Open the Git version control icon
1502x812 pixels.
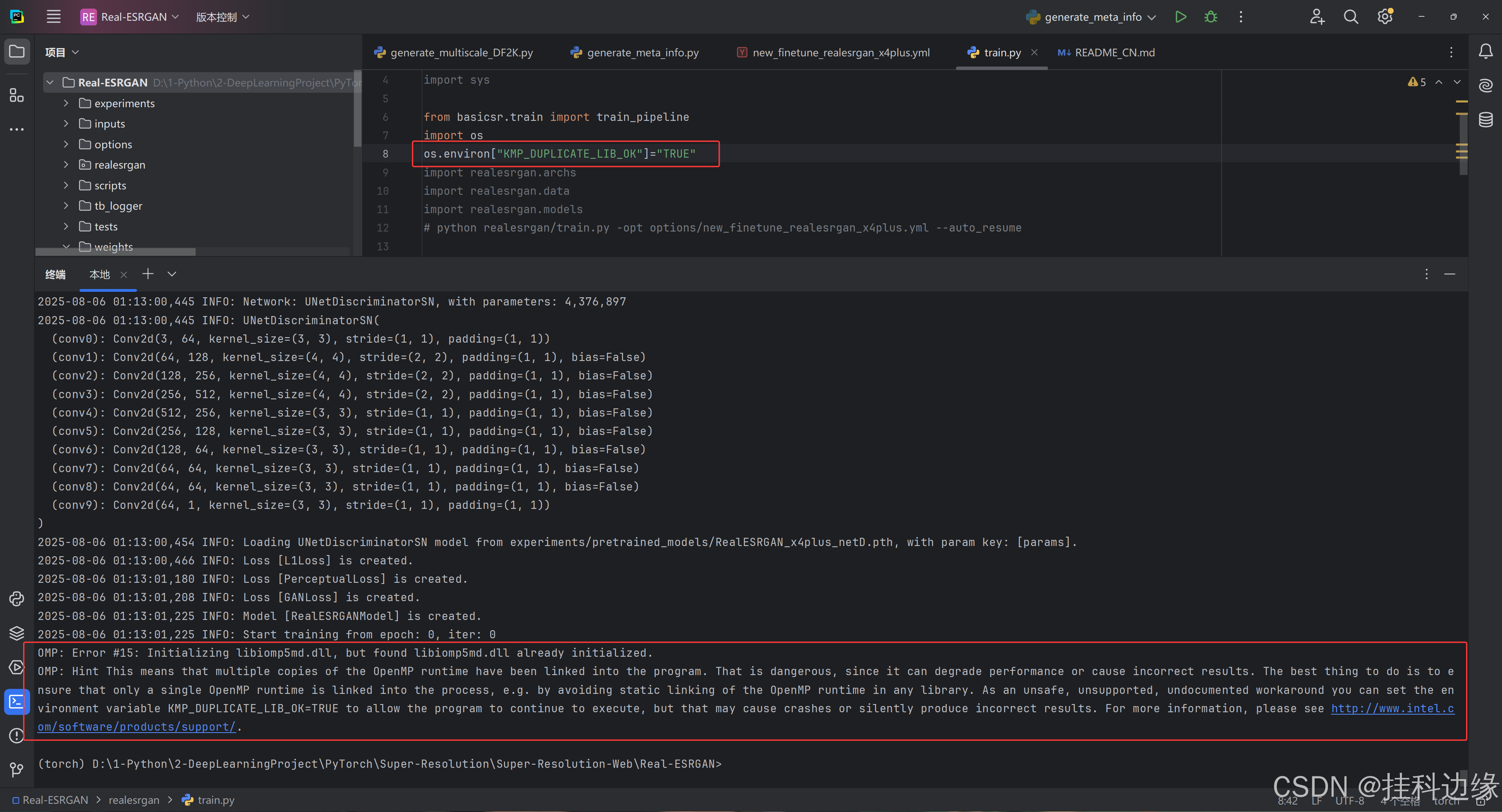17,770
